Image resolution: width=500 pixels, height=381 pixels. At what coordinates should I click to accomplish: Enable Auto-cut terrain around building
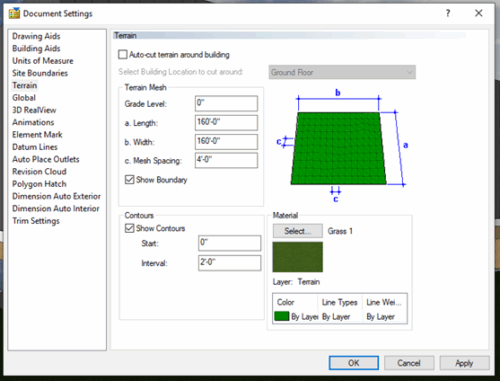click(123, 54)
